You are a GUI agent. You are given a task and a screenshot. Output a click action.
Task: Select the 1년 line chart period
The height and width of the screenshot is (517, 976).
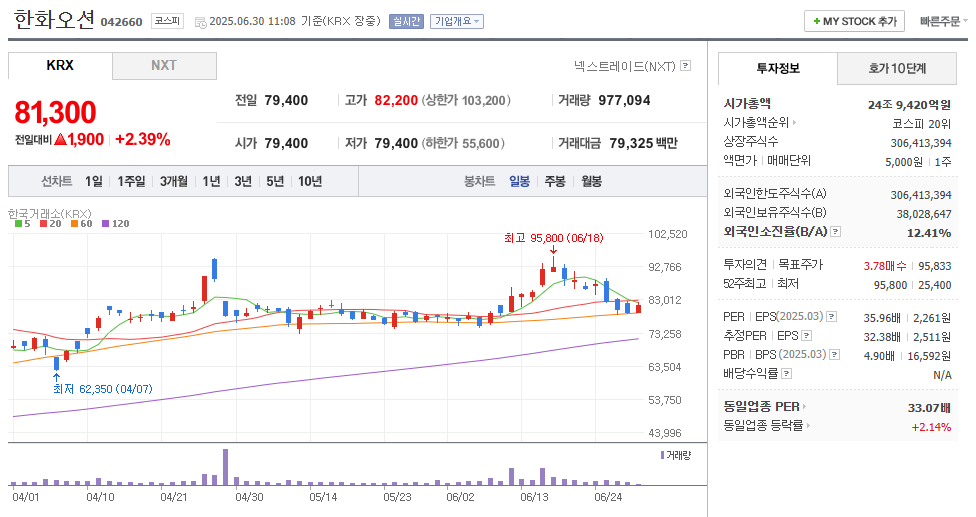[x=212, y=181]
